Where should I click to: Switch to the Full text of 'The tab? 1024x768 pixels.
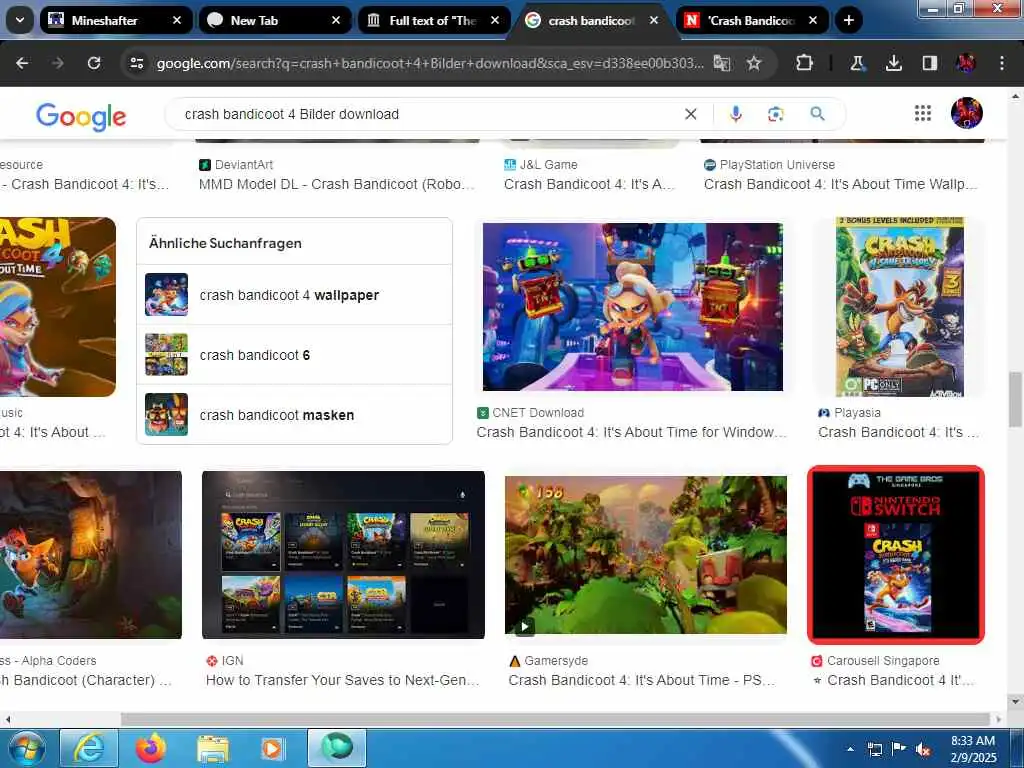click(x=433, y=20)
